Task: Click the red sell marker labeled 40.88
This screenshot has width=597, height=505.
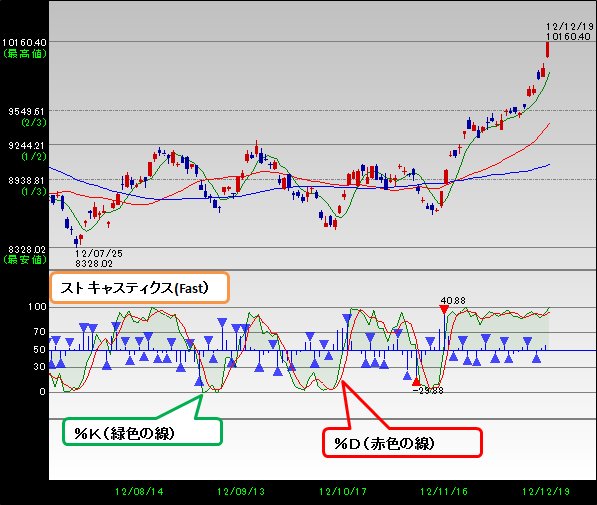Action: click(x=444, y=309)
